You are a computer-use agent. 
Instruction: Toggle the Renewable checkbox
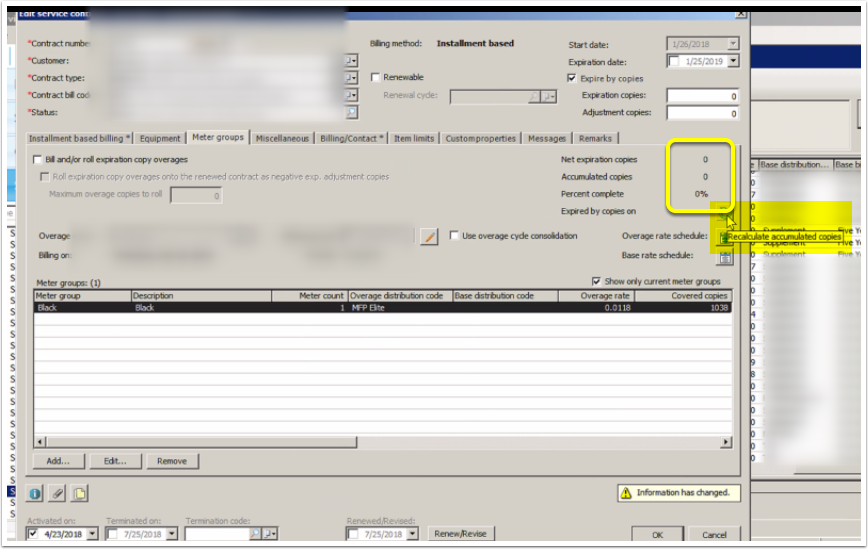coord(375,77)
